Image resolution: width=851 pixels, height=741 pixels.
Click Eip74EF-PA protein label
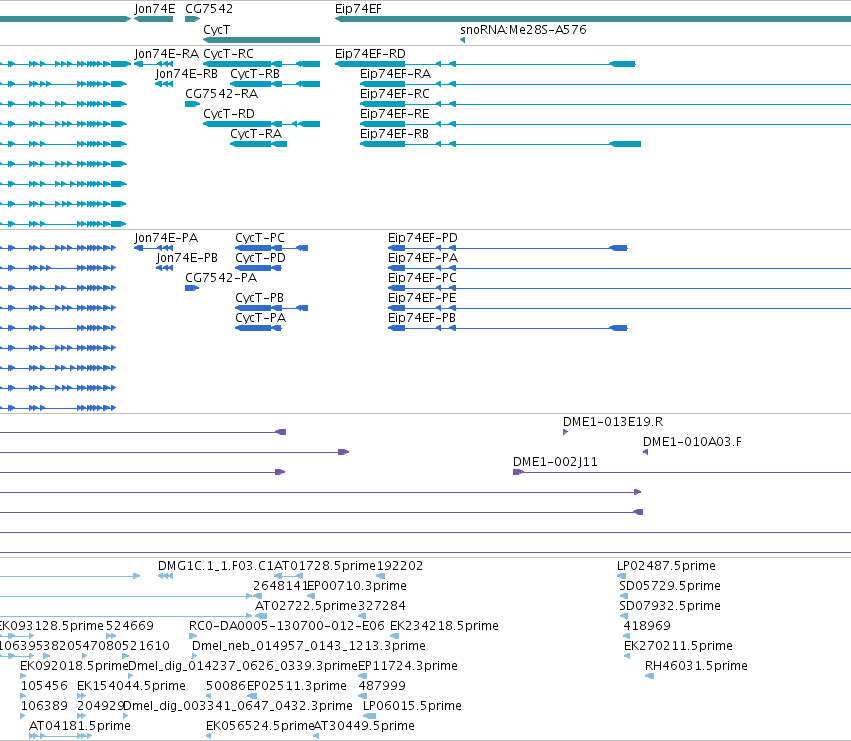click(x=423, y=258)
